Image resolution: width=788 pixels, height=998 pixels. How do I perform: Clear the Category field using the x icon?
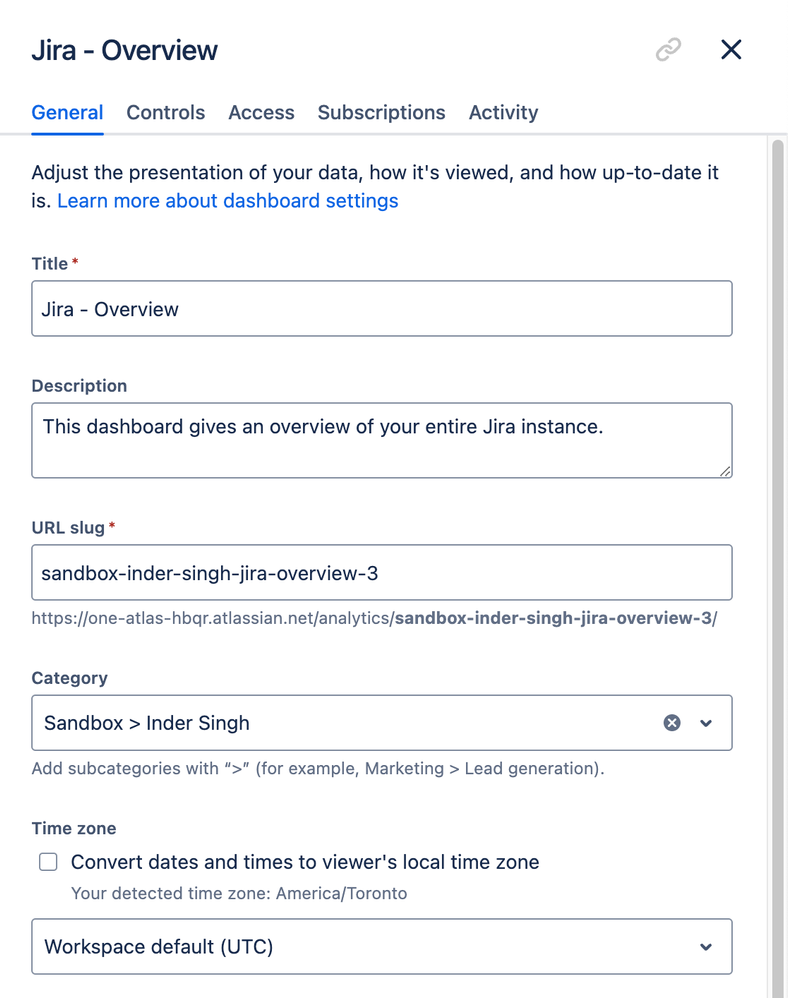pos(671,722)
